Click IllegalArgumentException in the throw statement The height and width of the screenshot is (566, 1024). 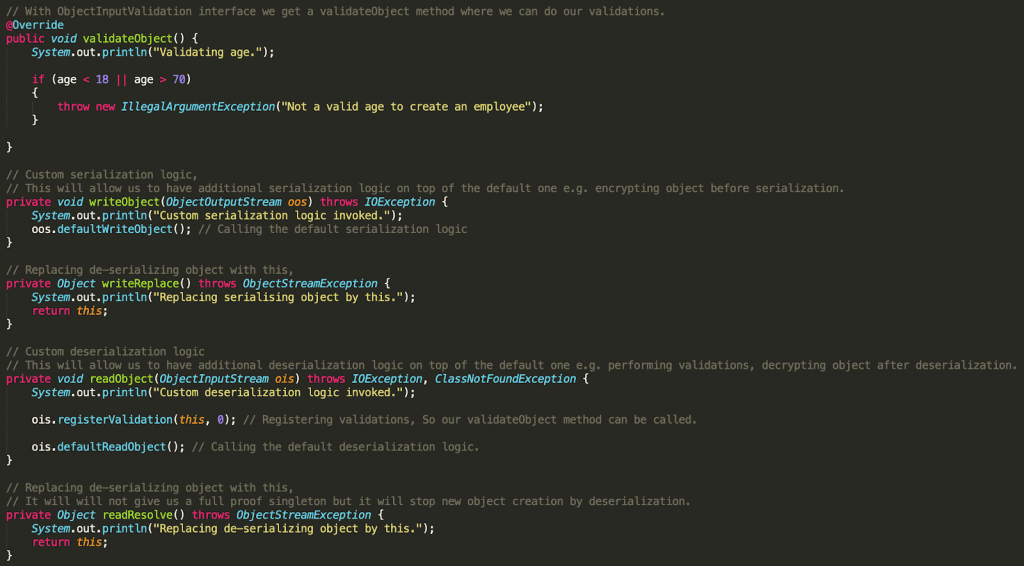coord(198,106)
